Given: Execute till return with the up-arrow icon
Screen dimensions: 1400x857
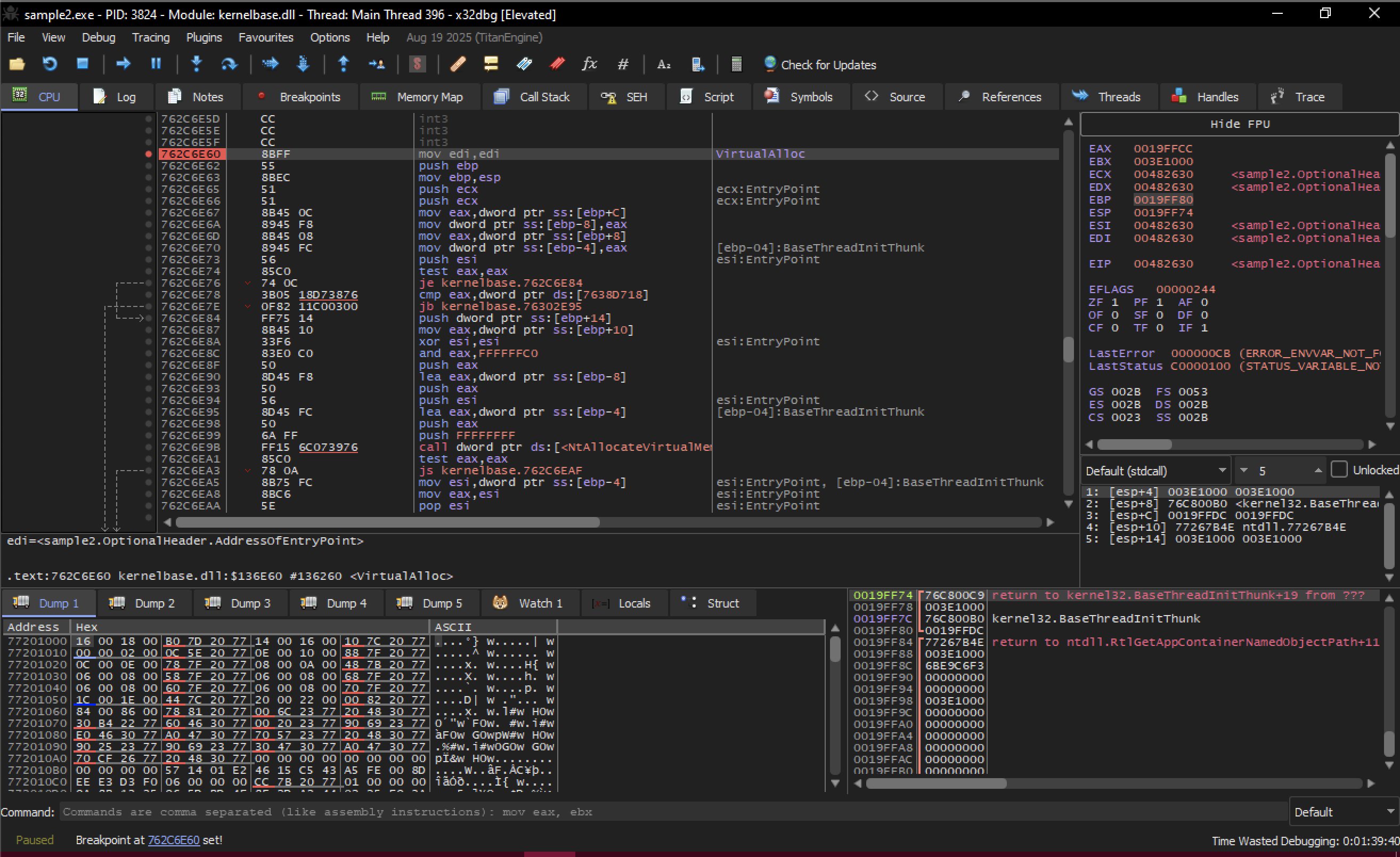Looking at the screenshot, I should pyautogui.click(x=344, y=64).
